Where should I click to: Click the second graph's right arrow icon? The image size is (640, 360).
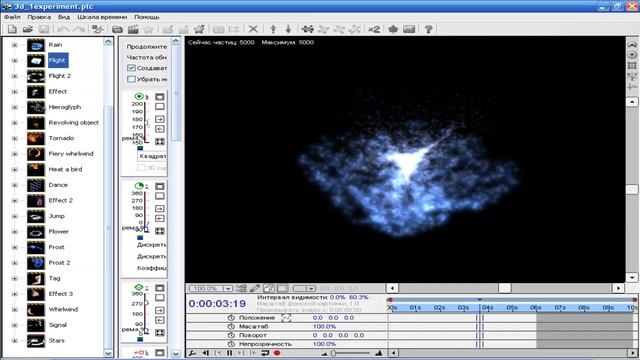[160, 209]
